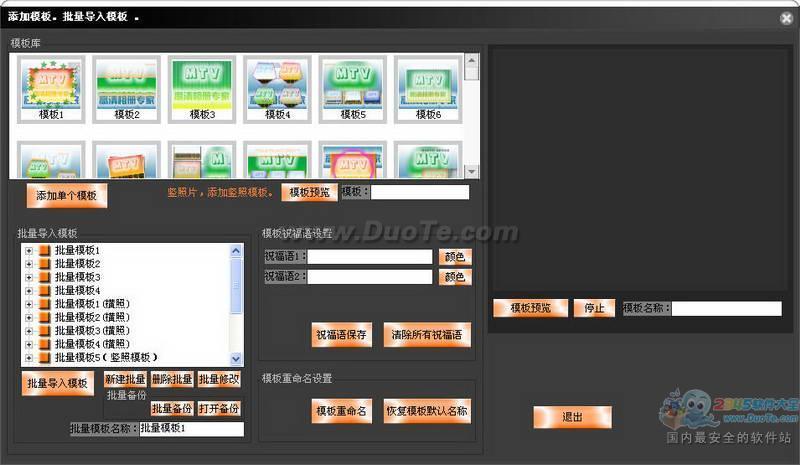Click the 新建批量 button
Image resolution: width=800 pixels, height=465 pixels.
click(x=125, y=379)
